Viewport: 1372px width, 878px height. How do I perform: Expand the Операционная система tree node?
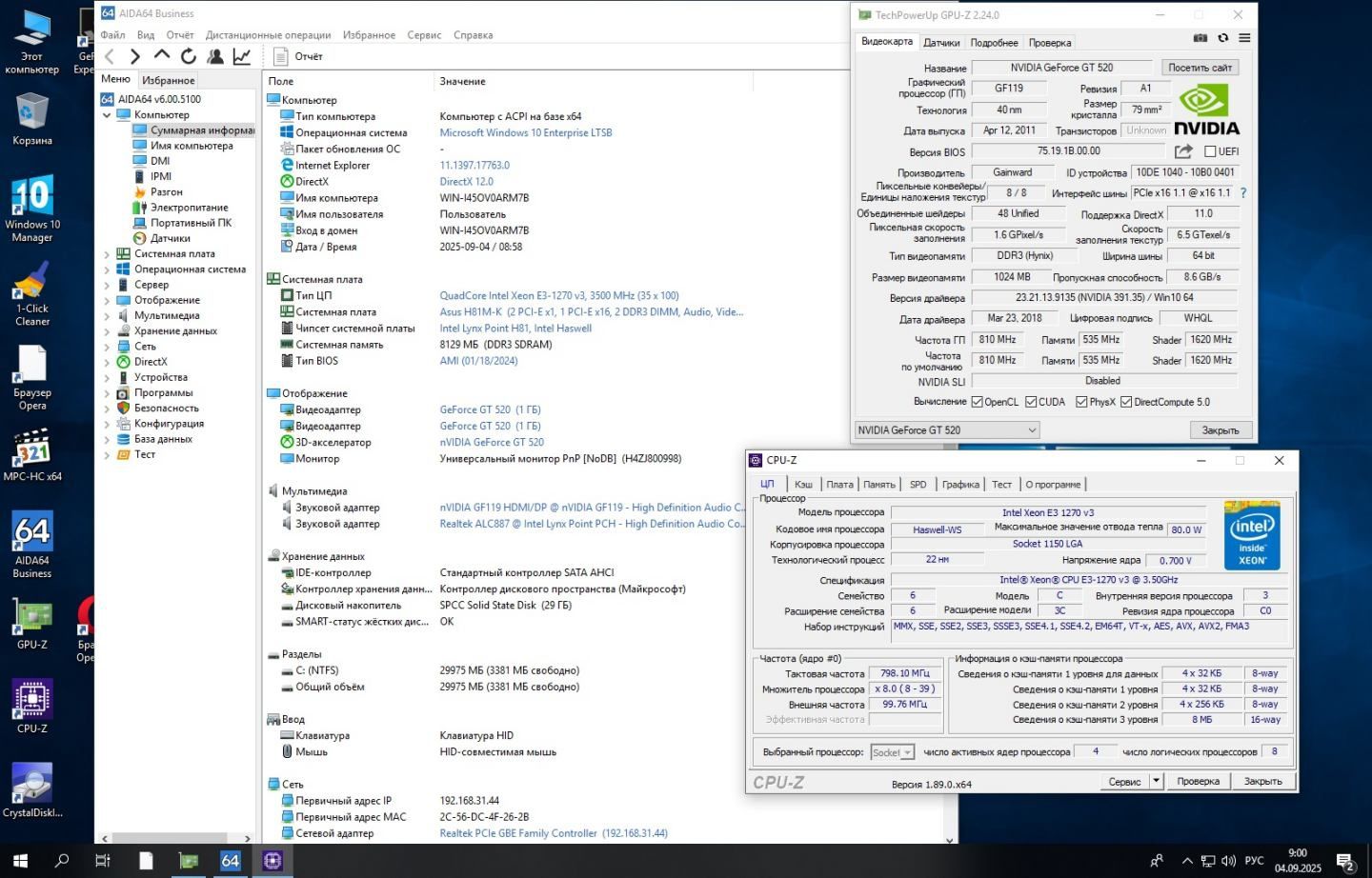tap(107, 269)
